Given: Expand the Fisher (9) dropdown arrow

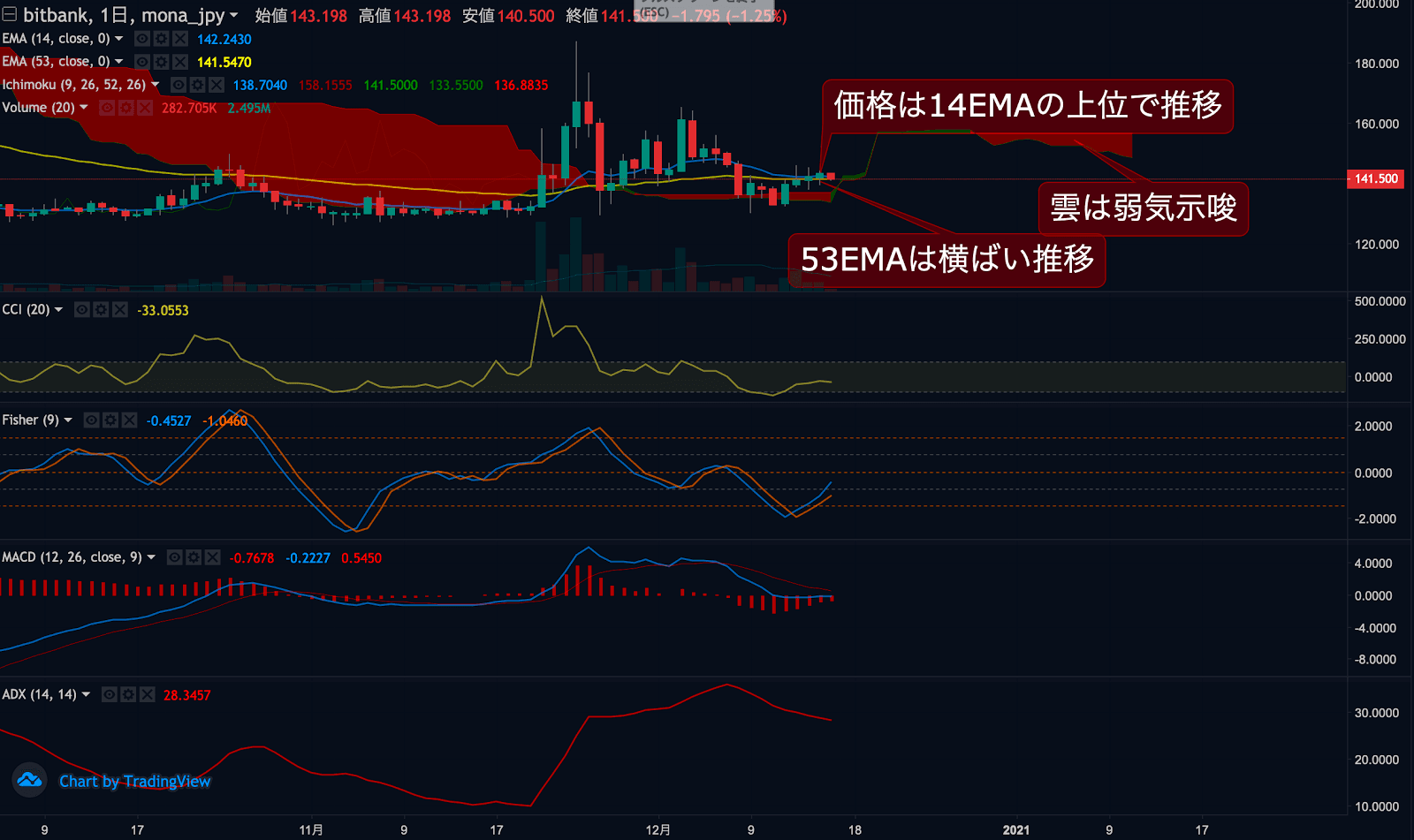Looking at the screenshot, I should point(68,420).
